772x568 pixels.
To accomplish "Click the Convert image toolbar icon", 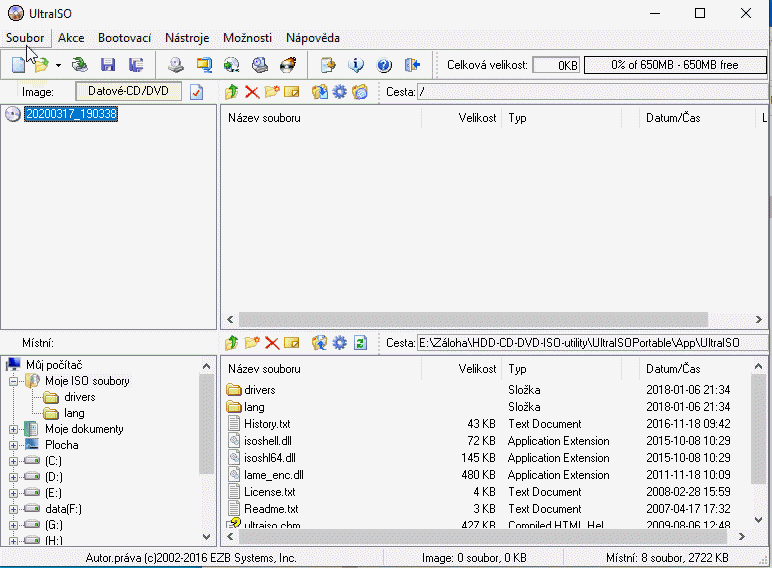I will 231,64.
